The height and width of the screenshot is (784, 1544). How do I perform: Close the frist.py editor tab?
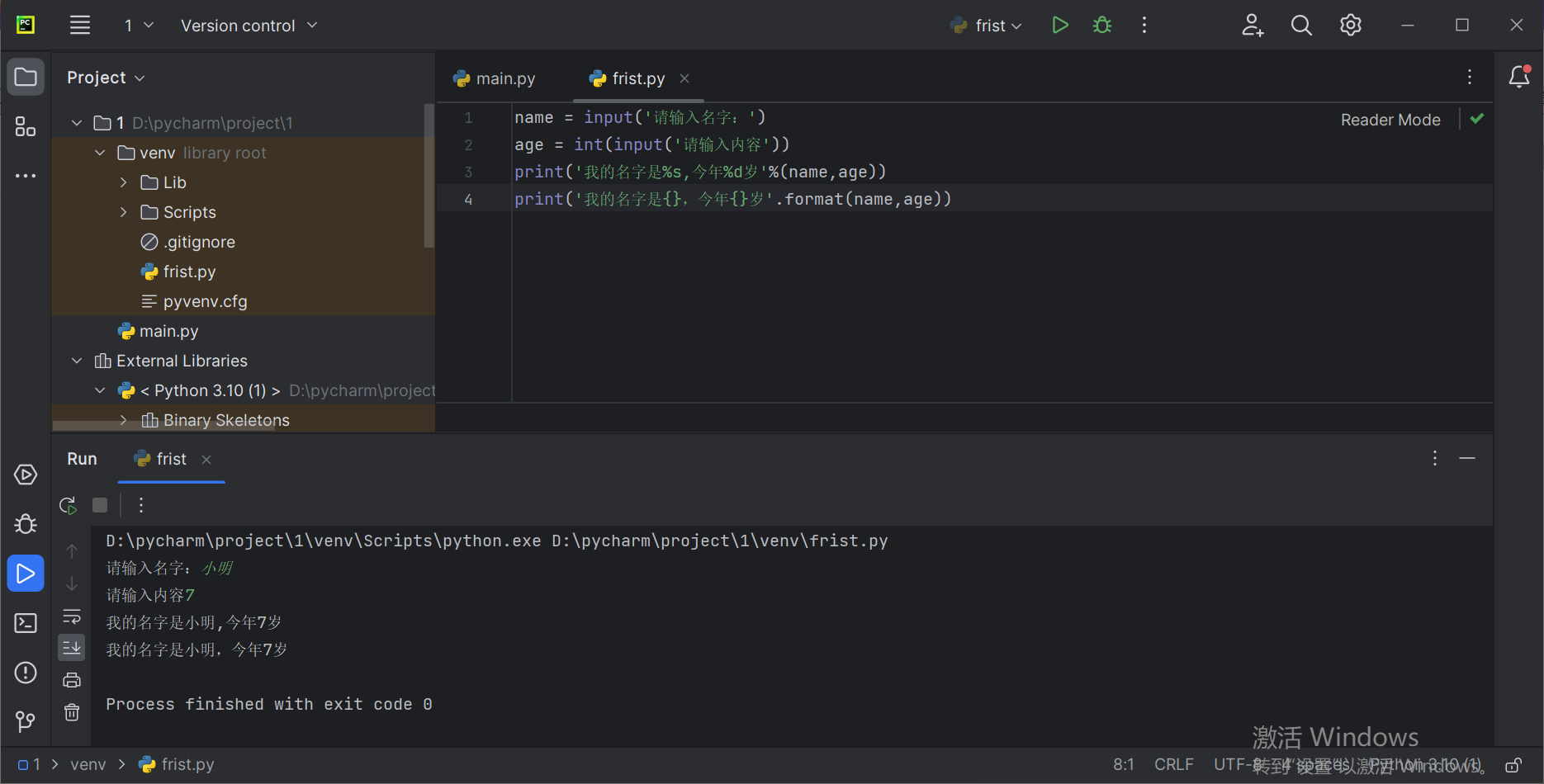pyautogui.click(x=684, y=78)
